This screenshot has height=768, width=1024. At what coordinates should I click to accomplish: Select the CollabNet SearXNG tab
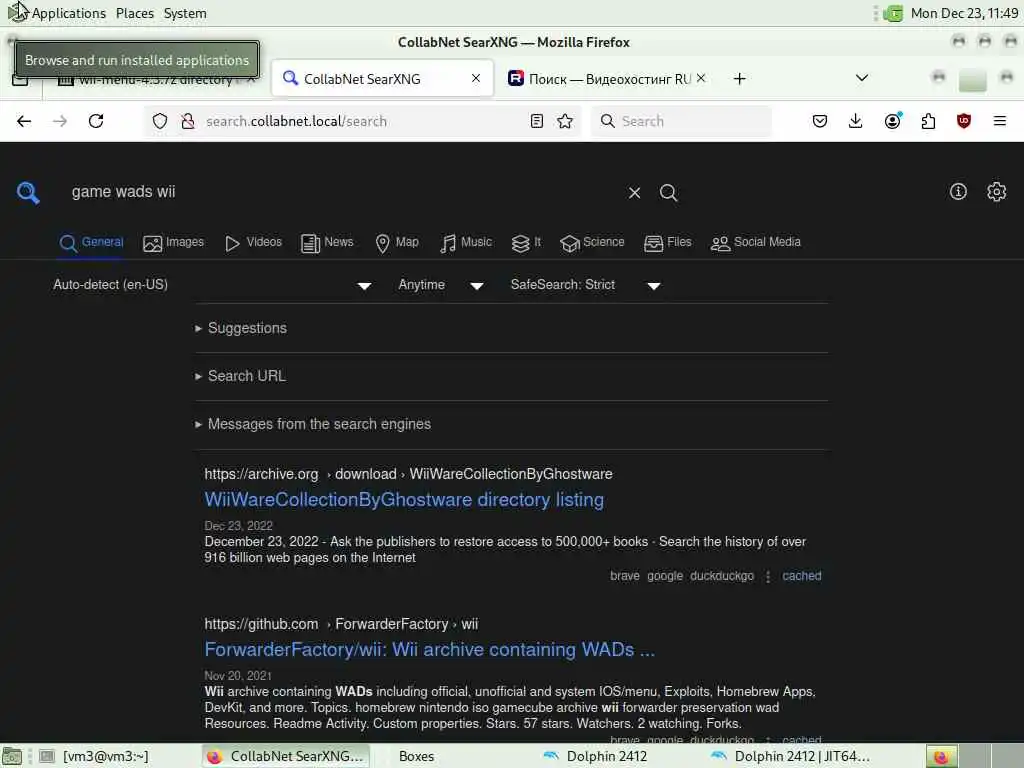click(x=382, y=79)
